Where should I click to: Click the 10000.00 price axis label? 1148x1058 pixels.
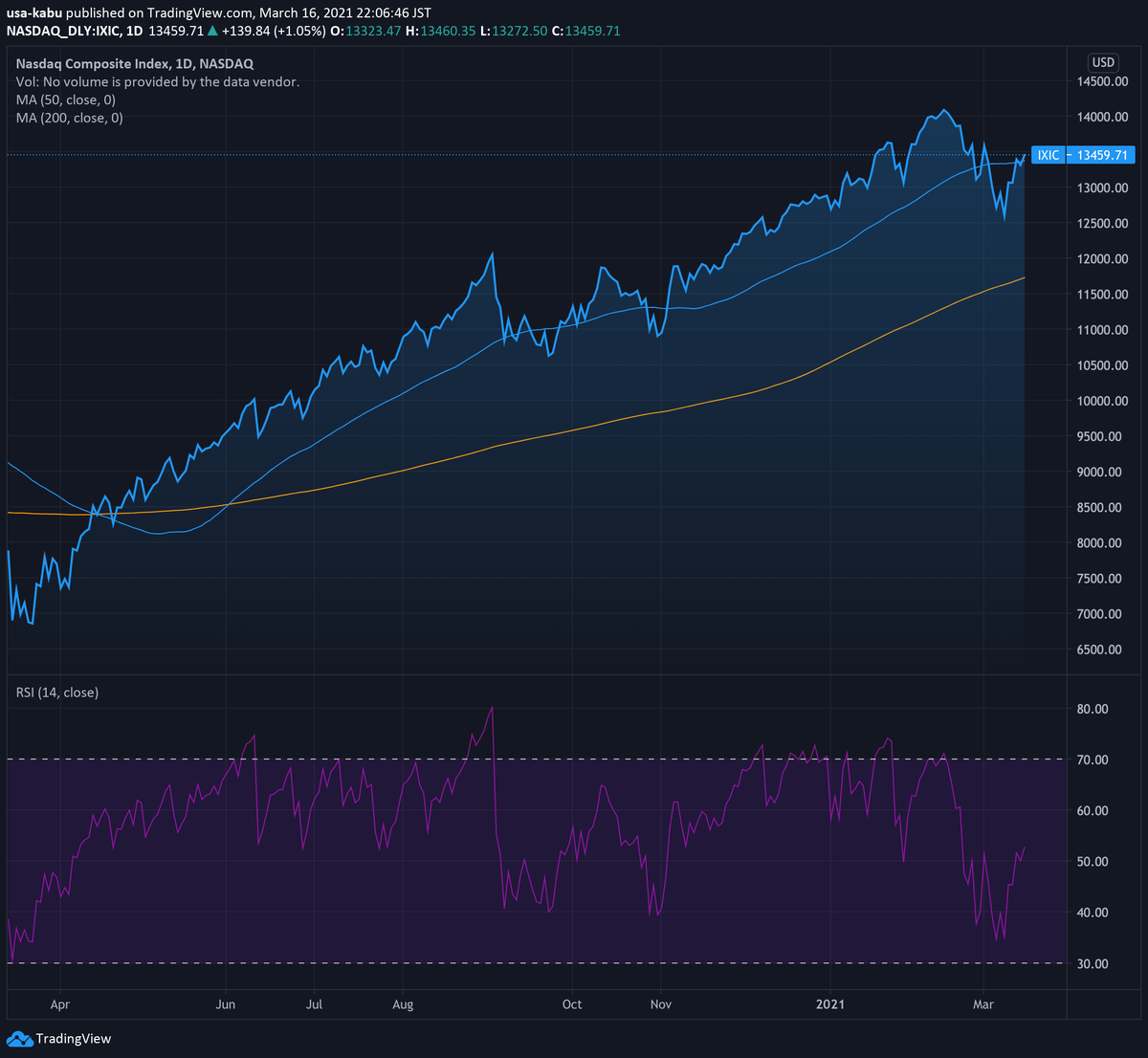(1101, 401)
